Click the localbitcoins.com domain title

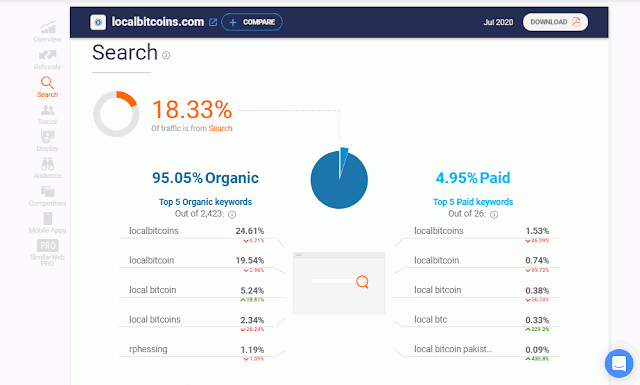(158, 22)
